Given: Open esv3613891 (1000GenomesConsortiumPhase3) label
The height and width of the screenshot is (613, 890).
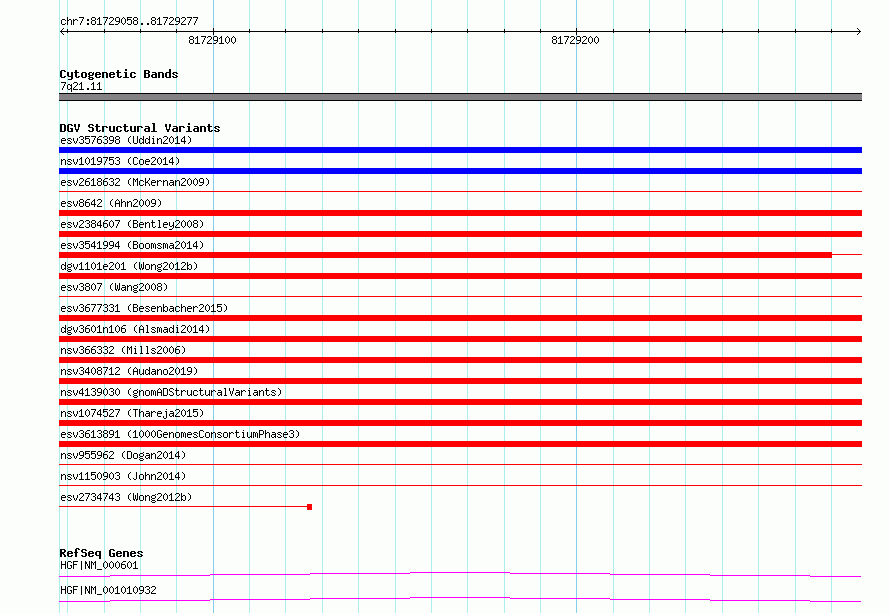Looking at the screenshot, I should tap(180, 434).
